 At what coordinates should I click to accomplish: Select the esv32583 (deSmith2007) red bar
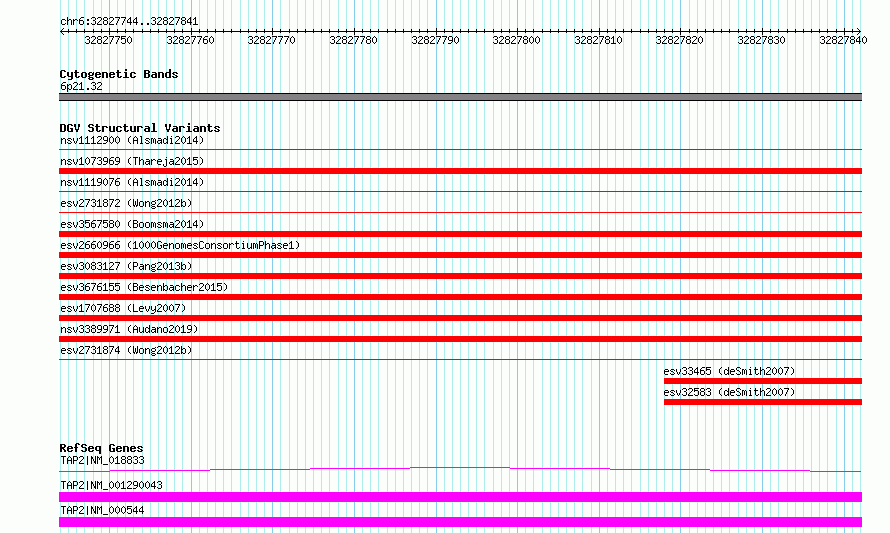pos(763,402)
